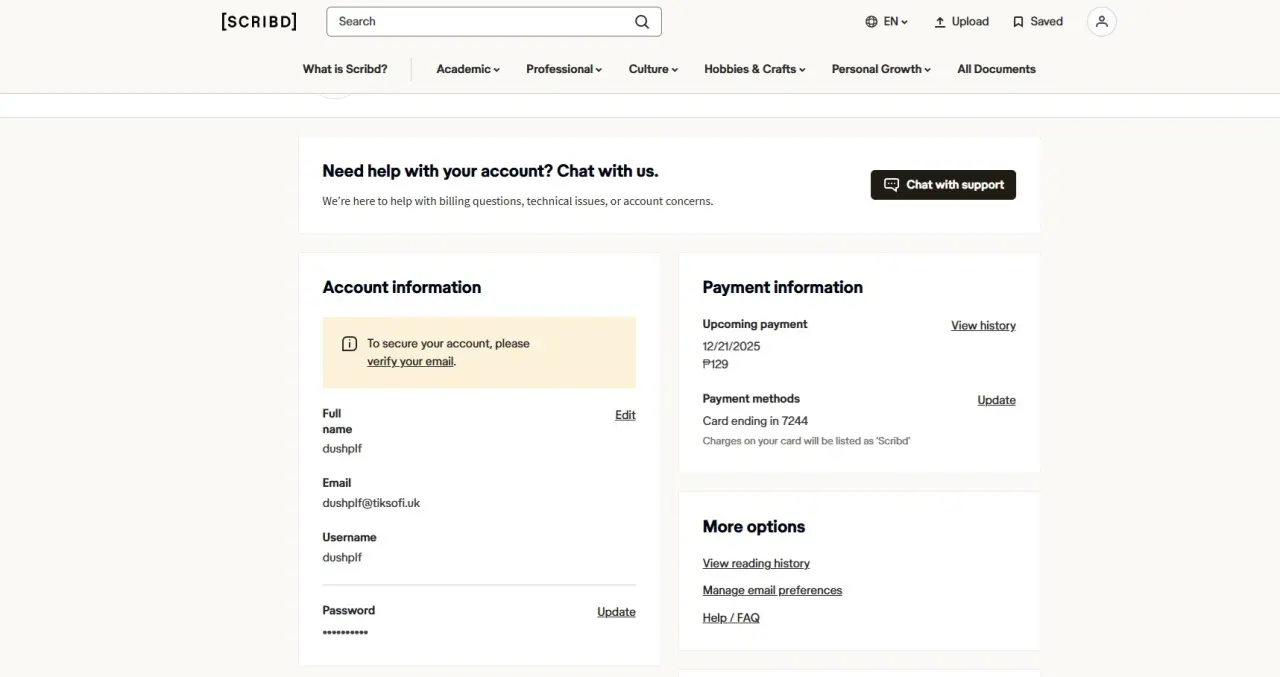Edit the full name
Image resolution: width=1280 pixels, height=677 pixels.
[x=625, y=415]
